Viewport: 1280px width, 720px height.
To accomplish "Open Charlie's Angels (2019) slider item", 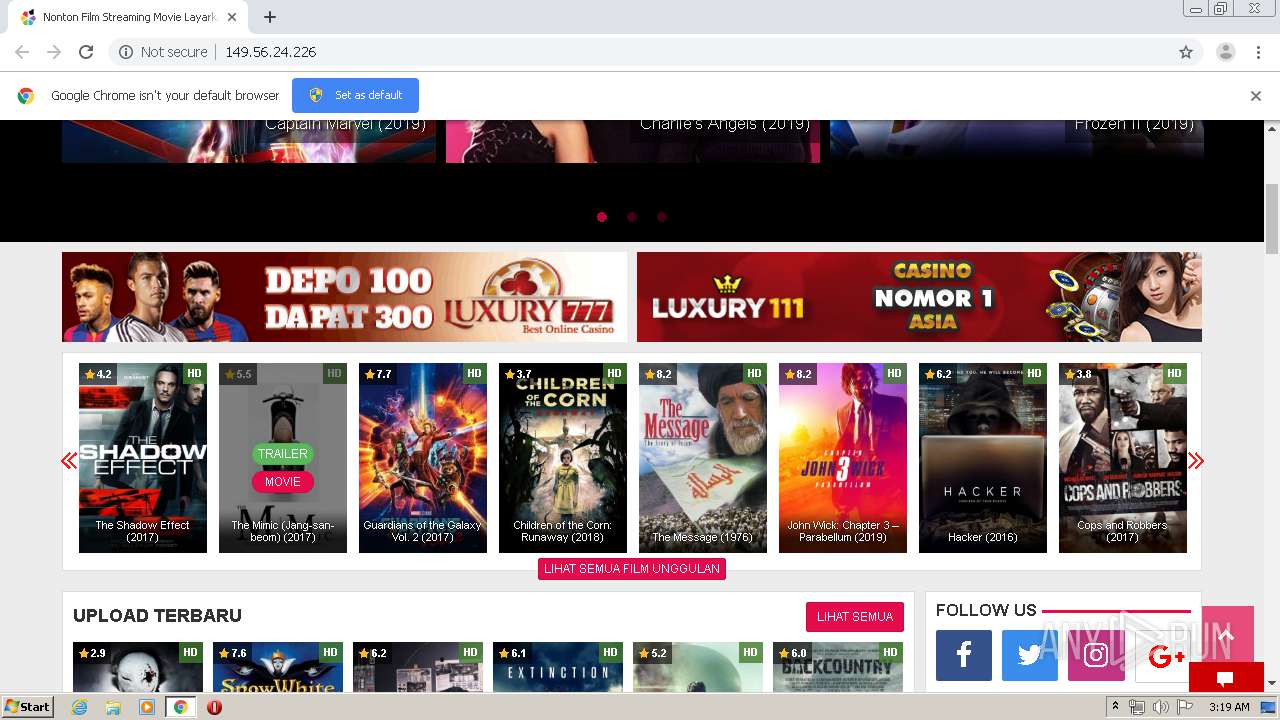I will tap(633, 141).
